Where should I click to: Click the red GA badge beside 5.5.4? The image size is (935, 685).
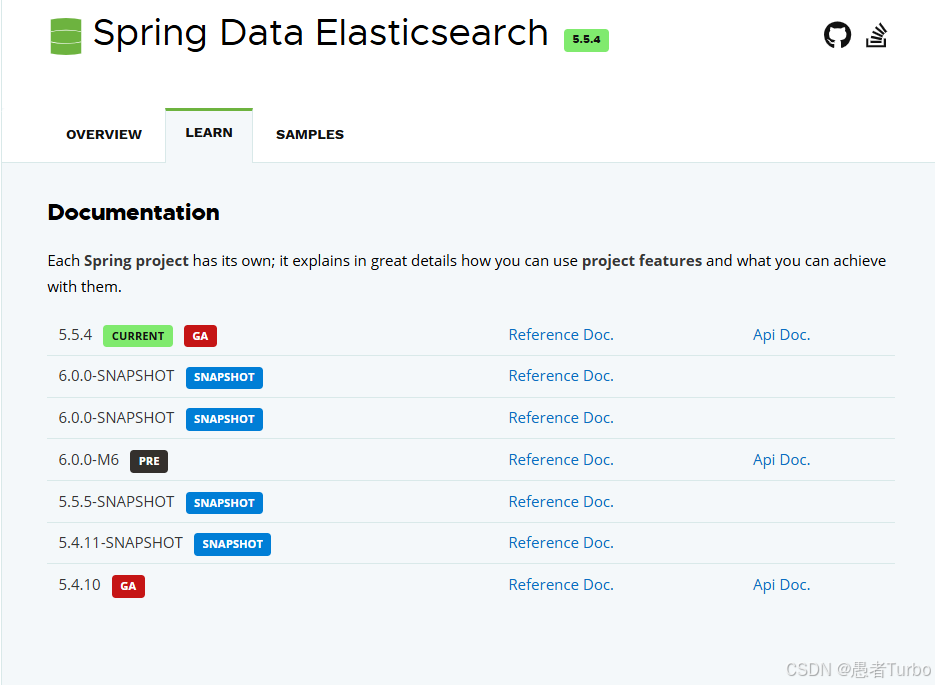[200, 336]
